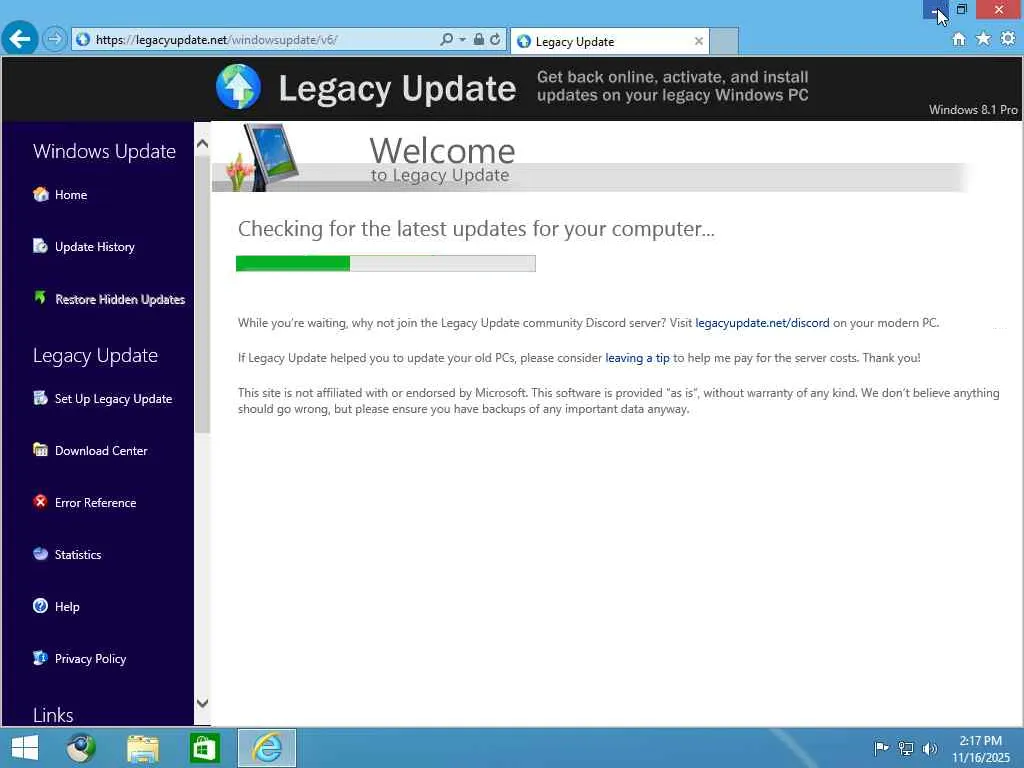This screenshot has height=768, width=1024.
Task: Click the browser Back arrow button
Action: coord(20,39)
